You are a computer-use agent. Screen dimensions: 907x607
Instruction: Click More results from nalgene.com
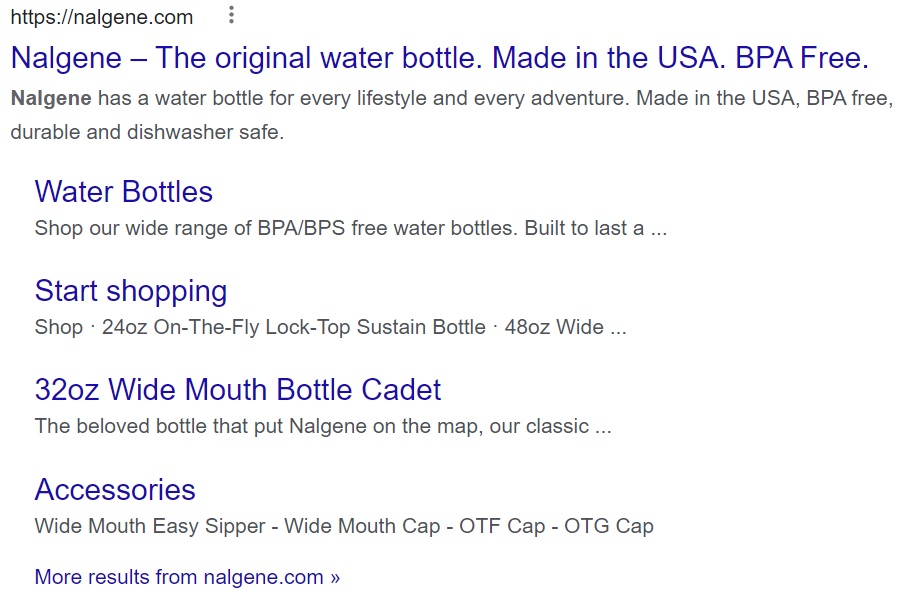coord(187,577)
